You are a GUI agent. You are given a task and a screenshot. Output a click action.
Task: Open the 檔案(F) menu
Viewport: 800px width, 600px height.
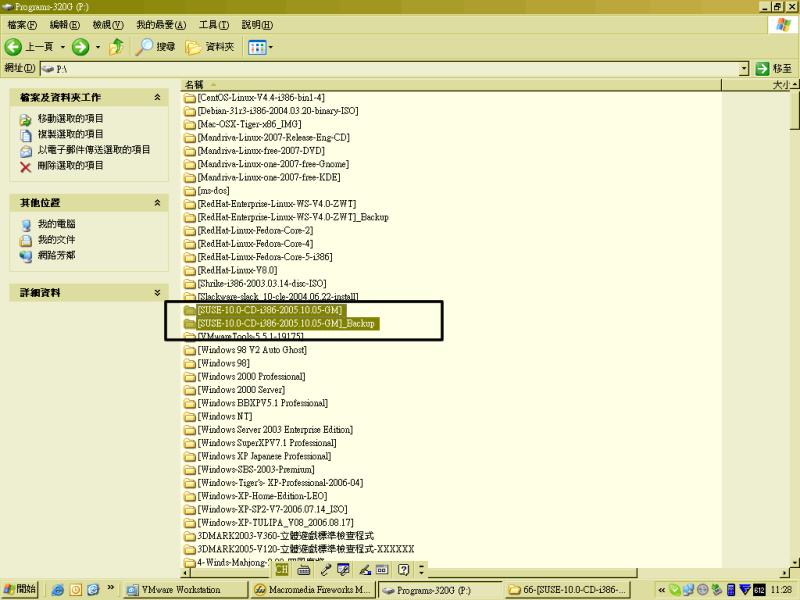tap(22, 24)
